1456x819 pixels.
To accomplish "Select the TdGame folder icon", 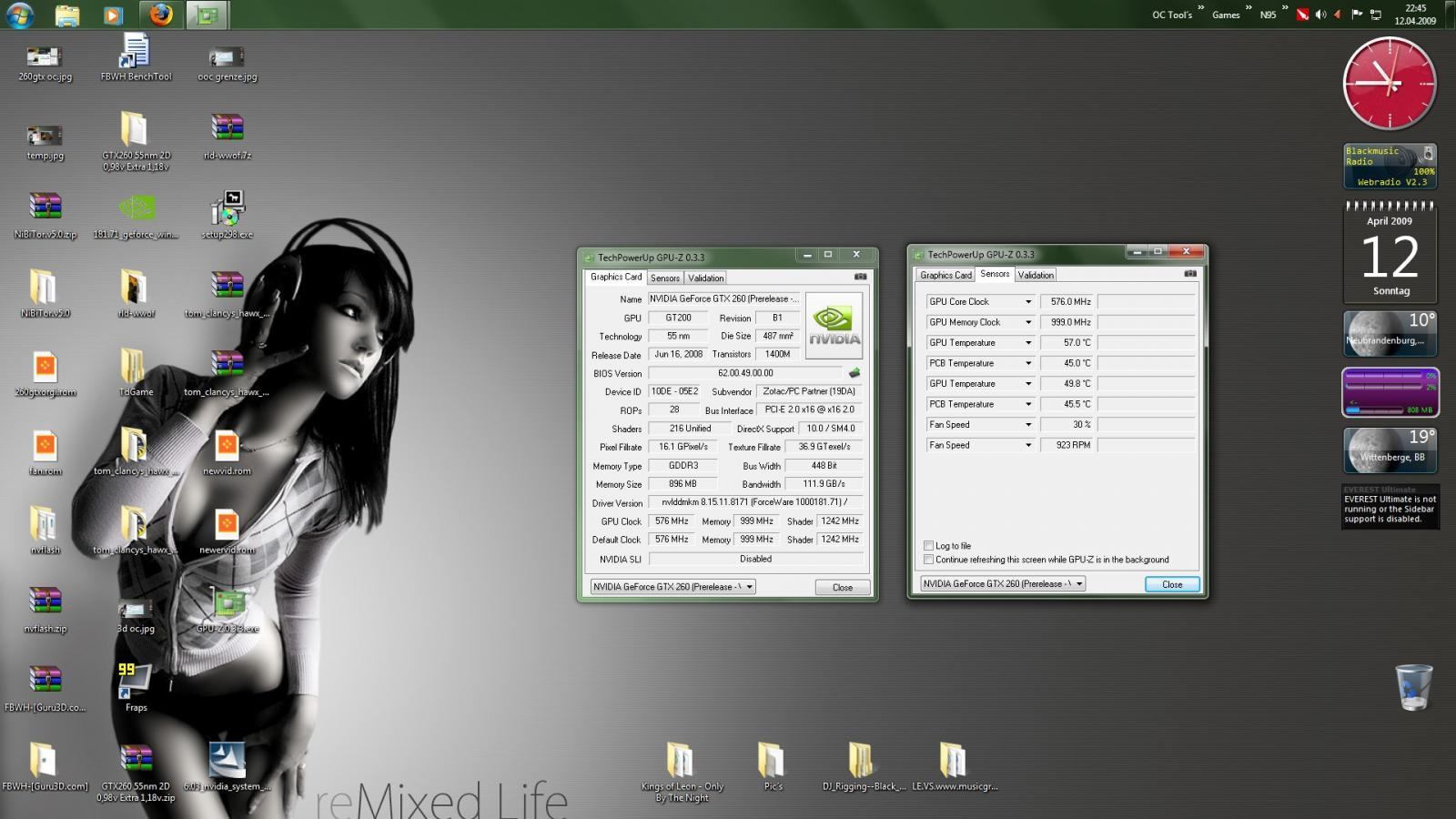I will (x=136, y=372).
